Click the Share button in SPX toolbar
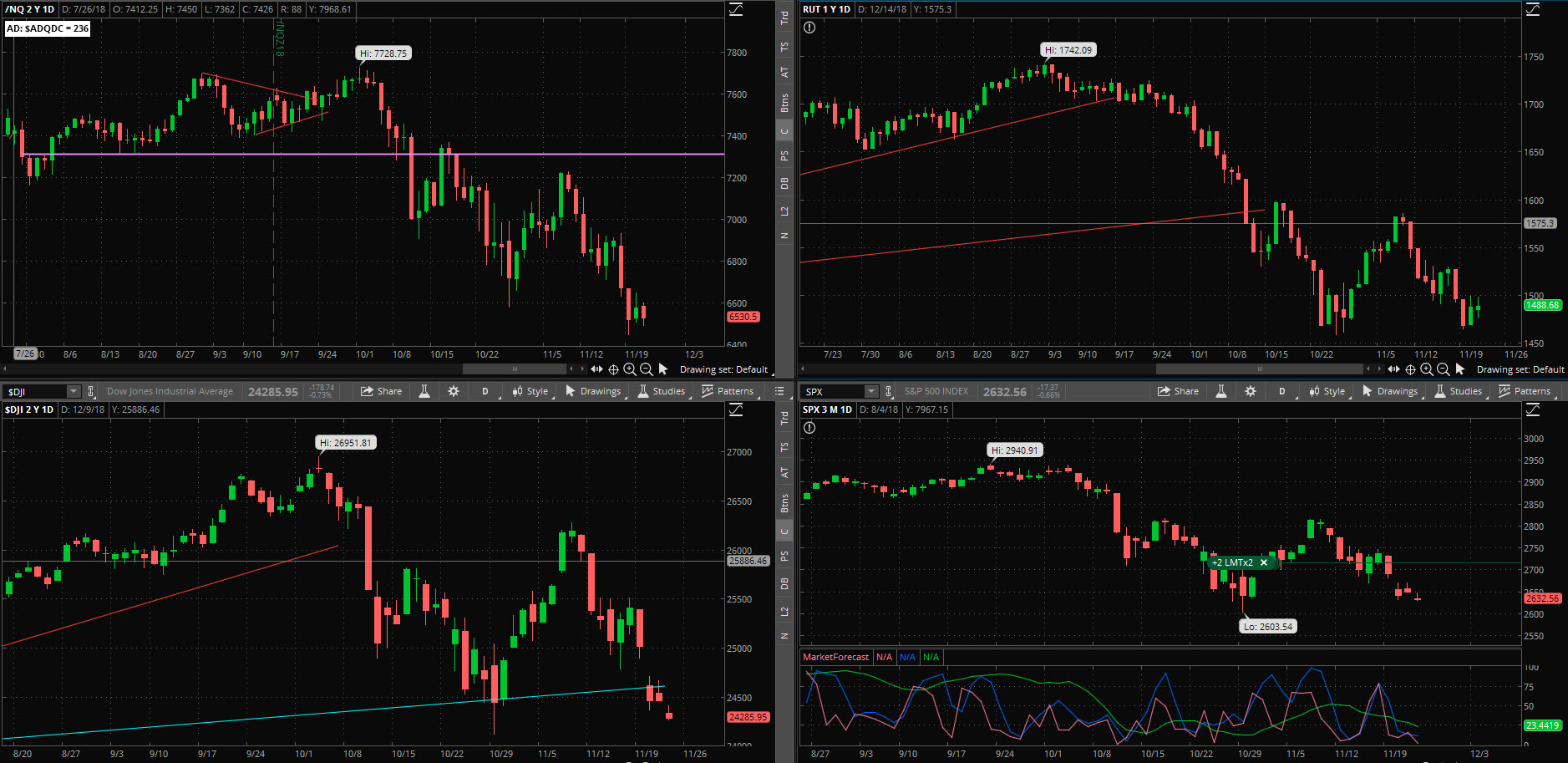The image size is (1568, 763). 1179,391
